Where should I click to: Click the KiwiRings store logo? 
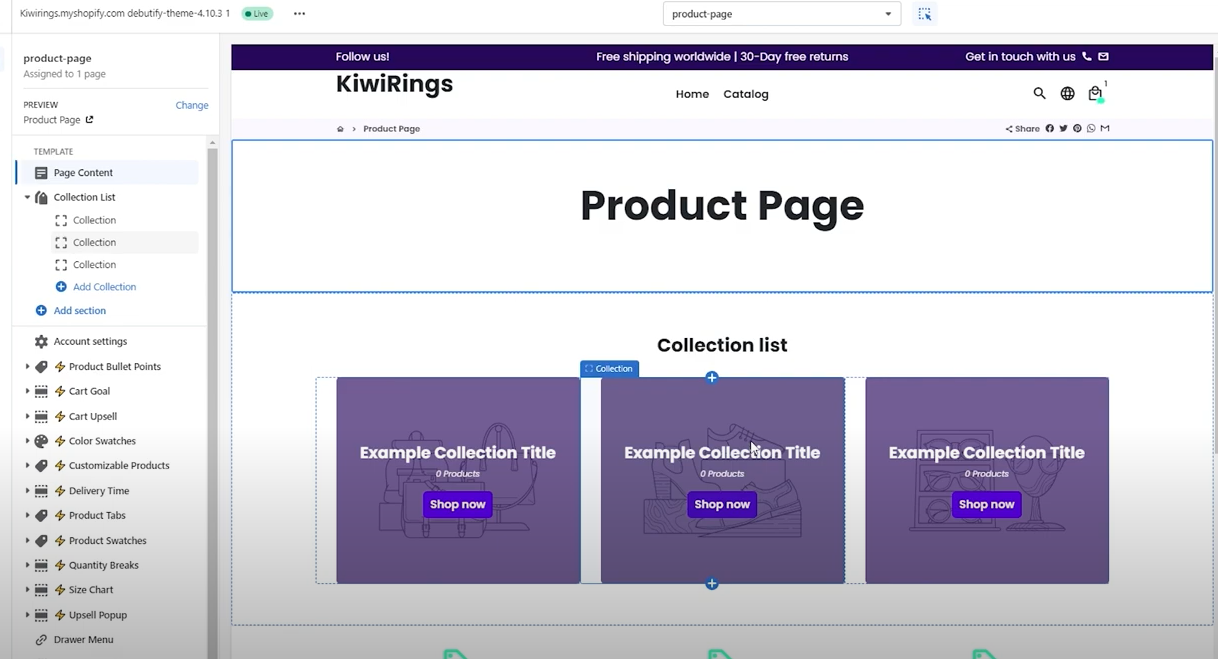tap(394, 84)
